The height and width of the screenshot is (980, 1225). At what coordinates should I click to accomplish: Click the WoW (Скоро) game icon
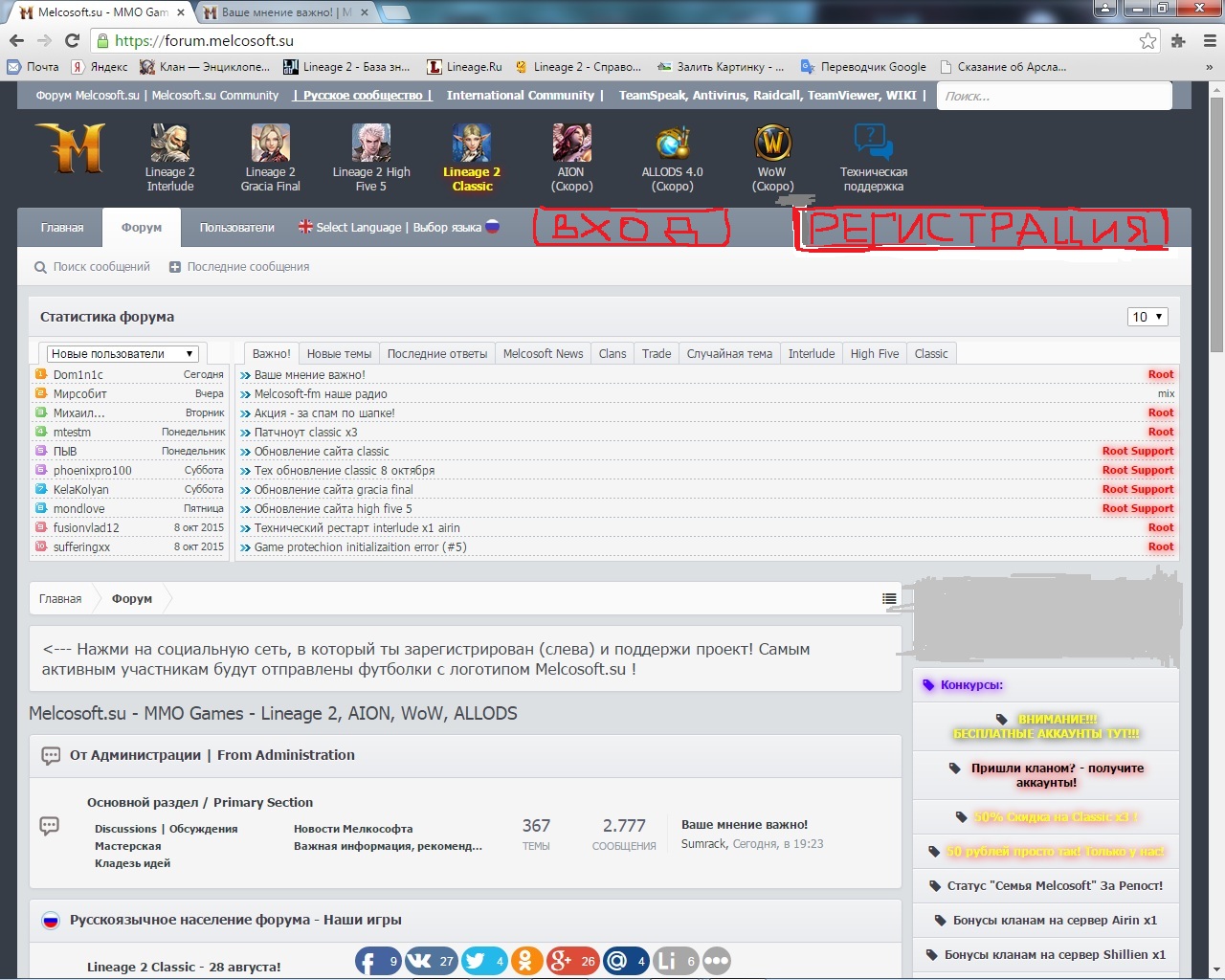(772, 144)
